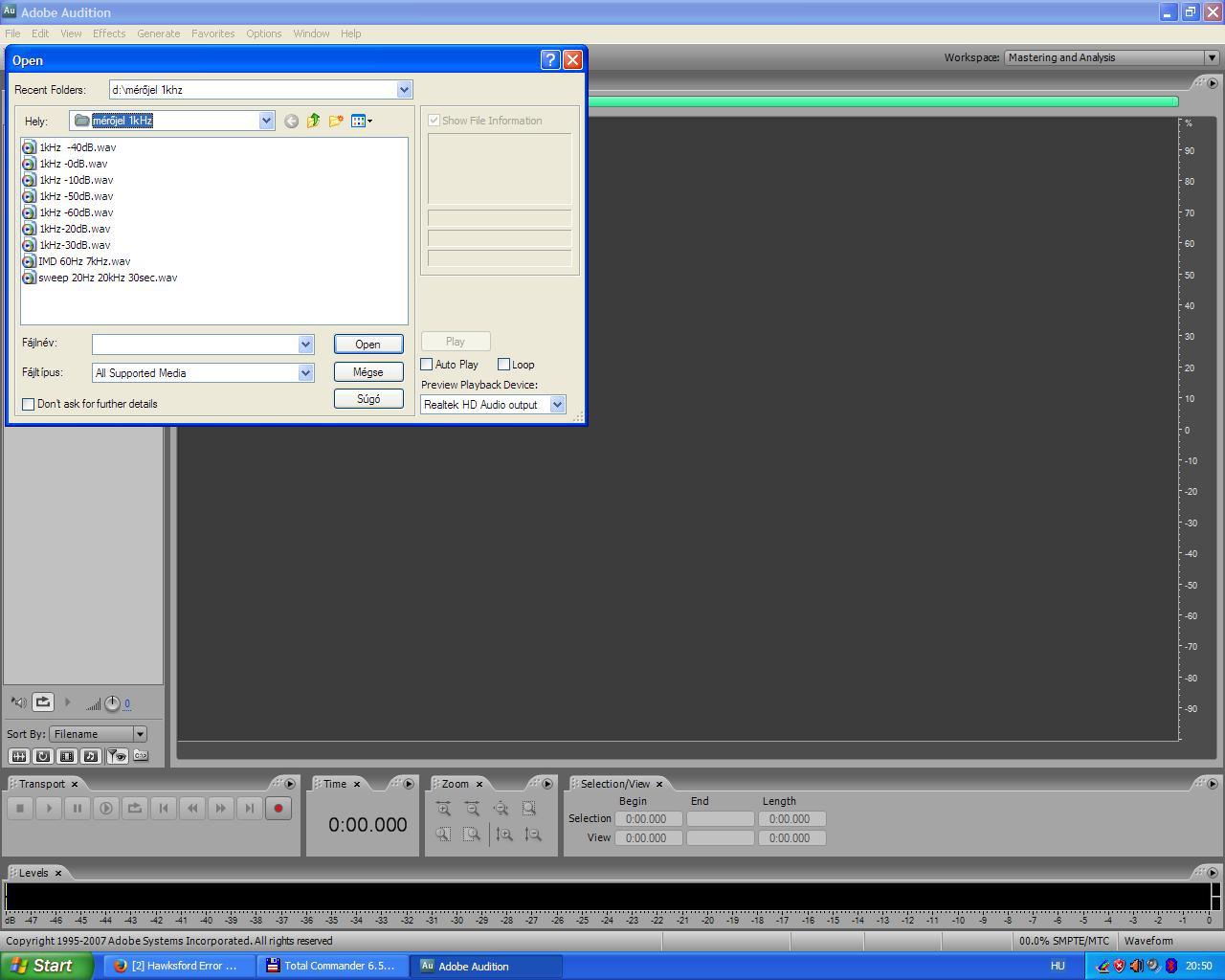Open the Favorites menu
The width and height of the screenshot is (1225, 980).
click(213, 33)
